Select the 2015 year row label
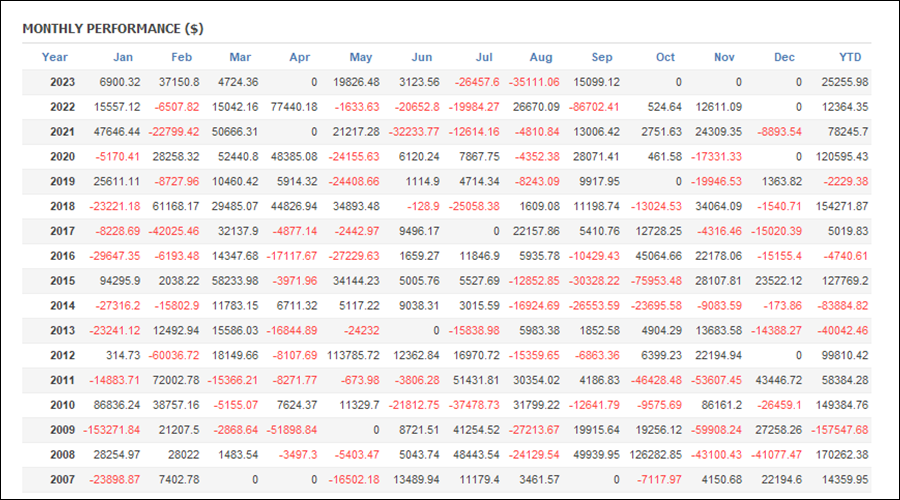Screen dimensions: 900x500 (x=62, y=281)
